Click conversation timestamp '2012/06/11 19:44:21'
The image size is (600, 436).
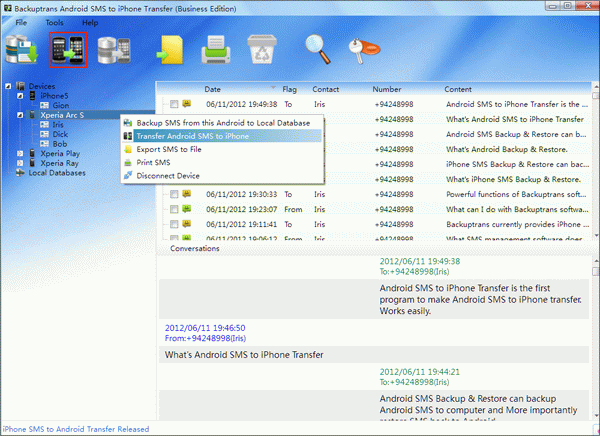click(420, 372)
